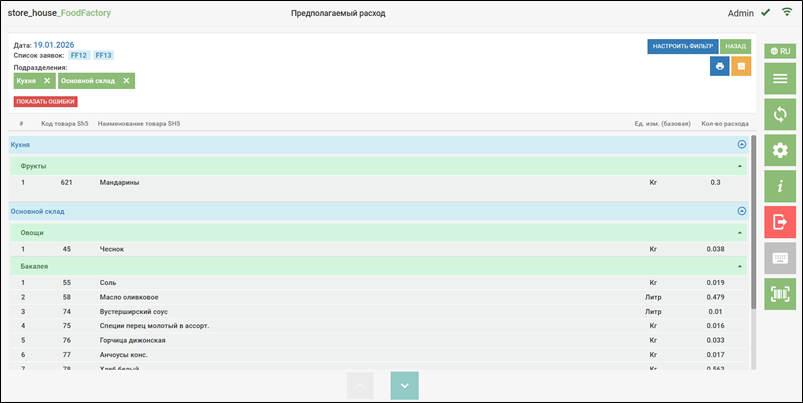803x403 pixels.
Task: Remove the Основной склад department tag
Action: [x=129, y=81]
